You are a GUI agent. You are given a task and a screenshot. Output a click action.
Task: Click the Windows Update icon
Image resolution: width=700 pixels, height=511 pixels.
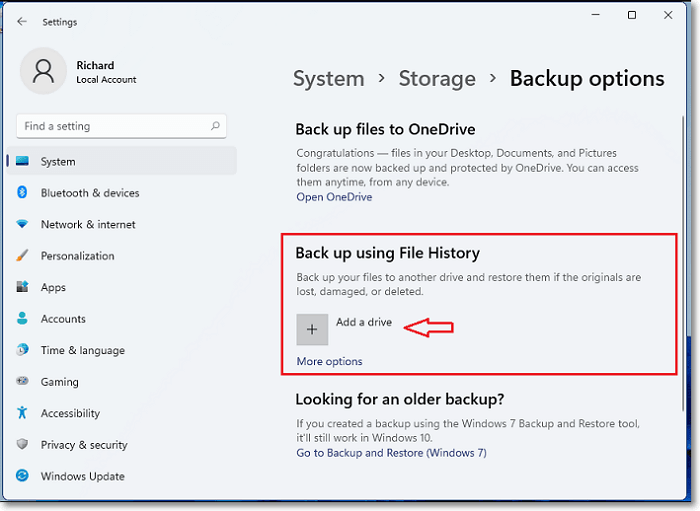click(22, 477)
